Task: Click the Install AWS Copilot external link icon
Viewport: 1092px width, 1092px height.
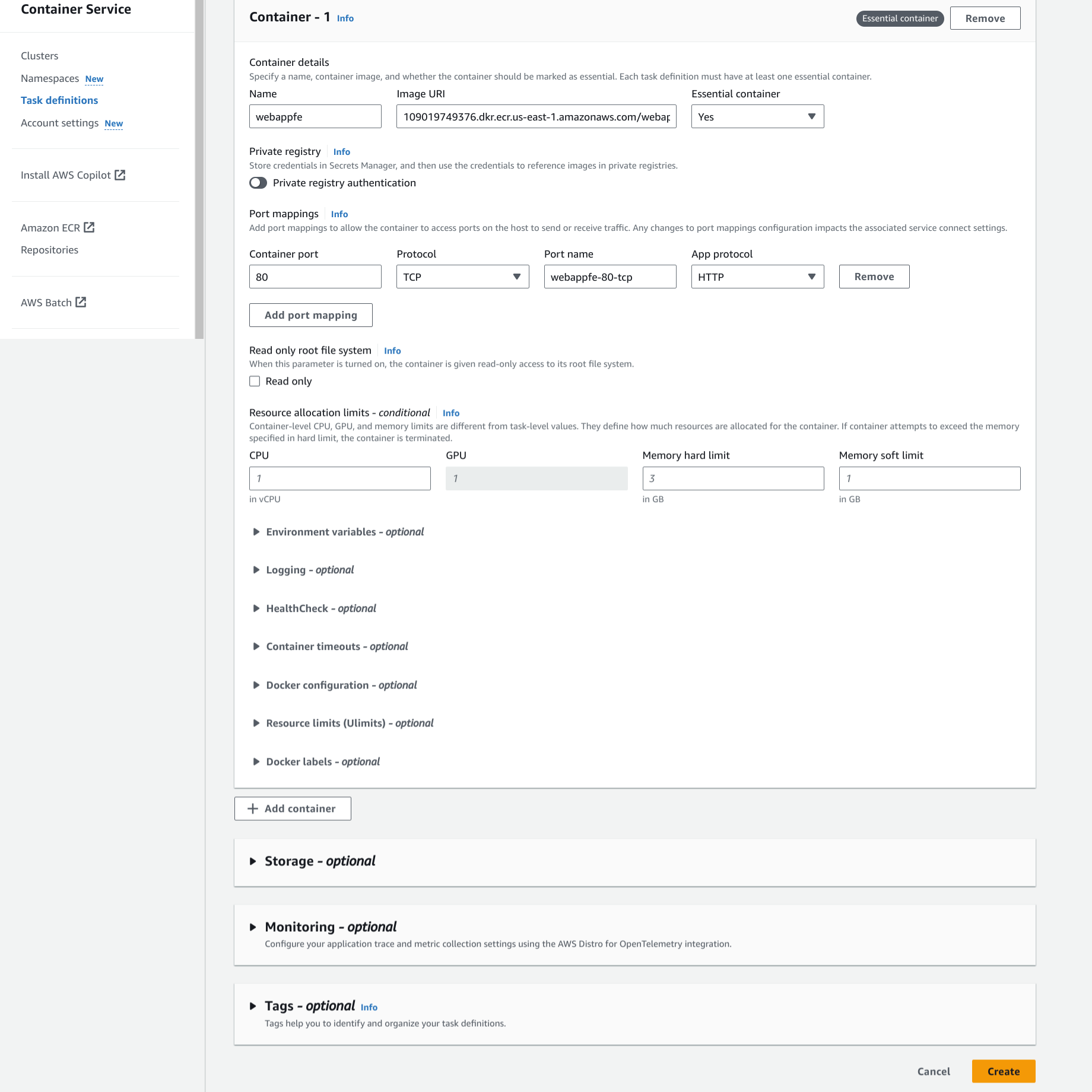Action: coord(120,175)
